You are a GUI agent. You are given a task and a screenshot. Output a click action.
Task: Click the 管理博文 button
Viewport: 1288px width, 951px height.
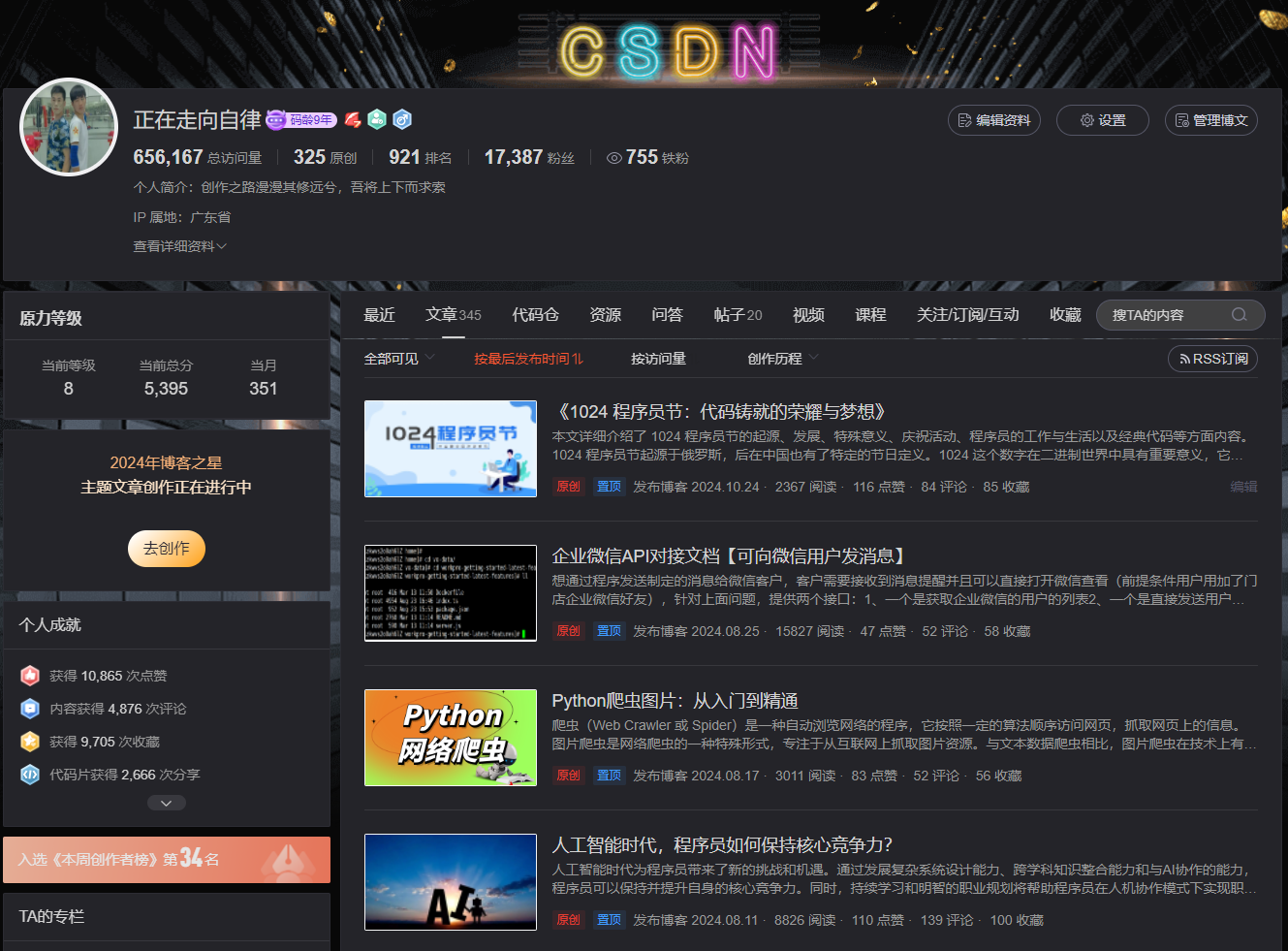(x=1211, y=120)
